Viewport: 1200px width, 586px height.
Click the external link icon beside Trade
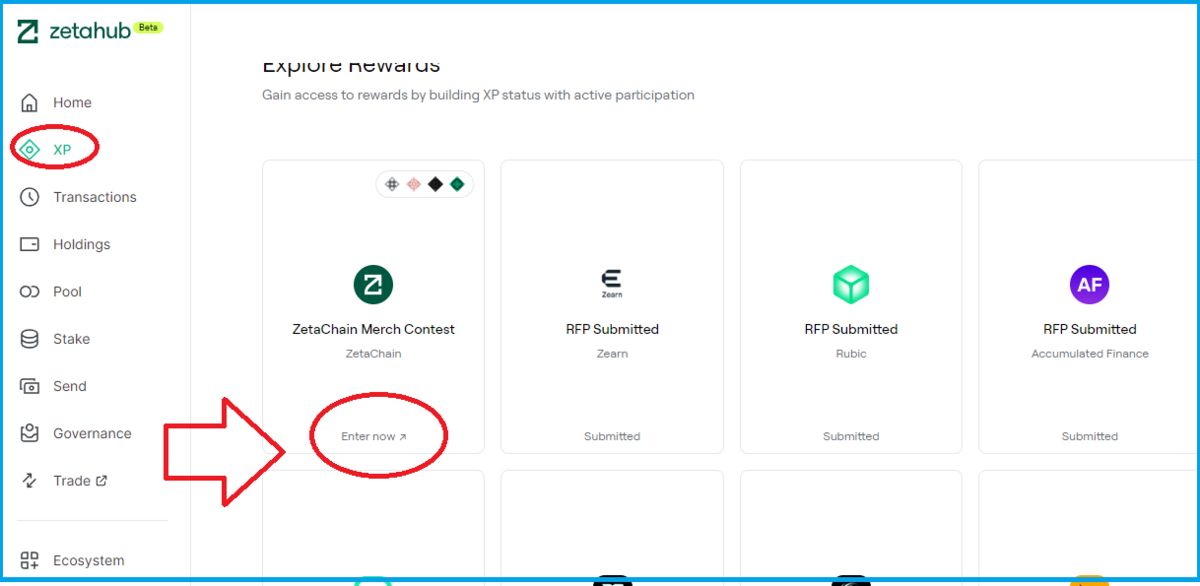click(101, 481)
